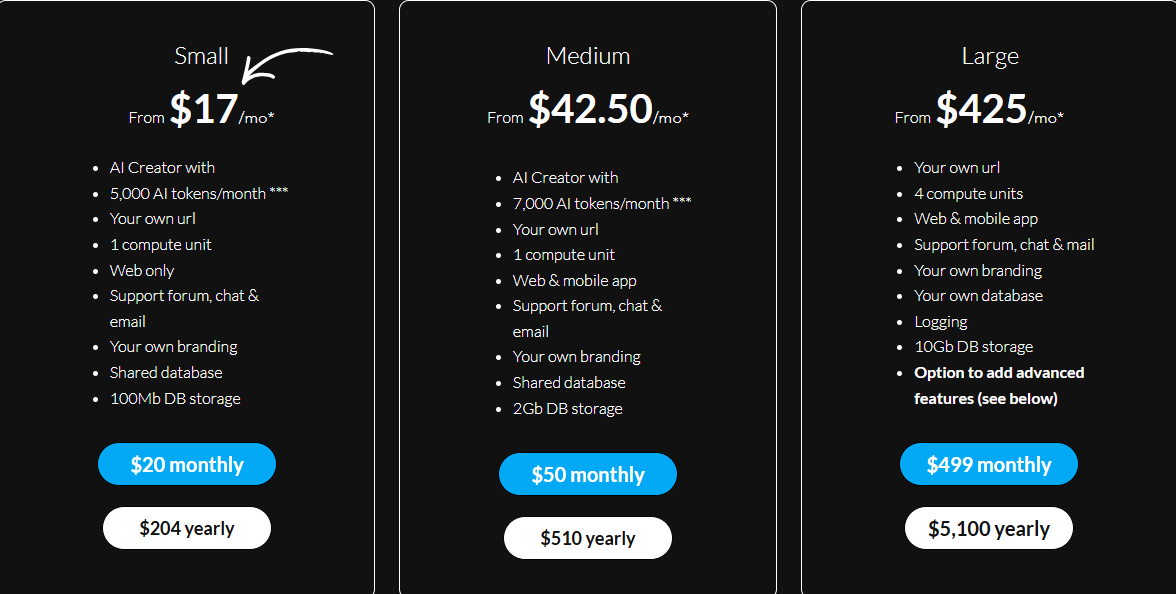Image resolution: width=1176 pixels, height=594 pixels.
Task: Click the Medium plan title
Action: [x=588, y=56]
